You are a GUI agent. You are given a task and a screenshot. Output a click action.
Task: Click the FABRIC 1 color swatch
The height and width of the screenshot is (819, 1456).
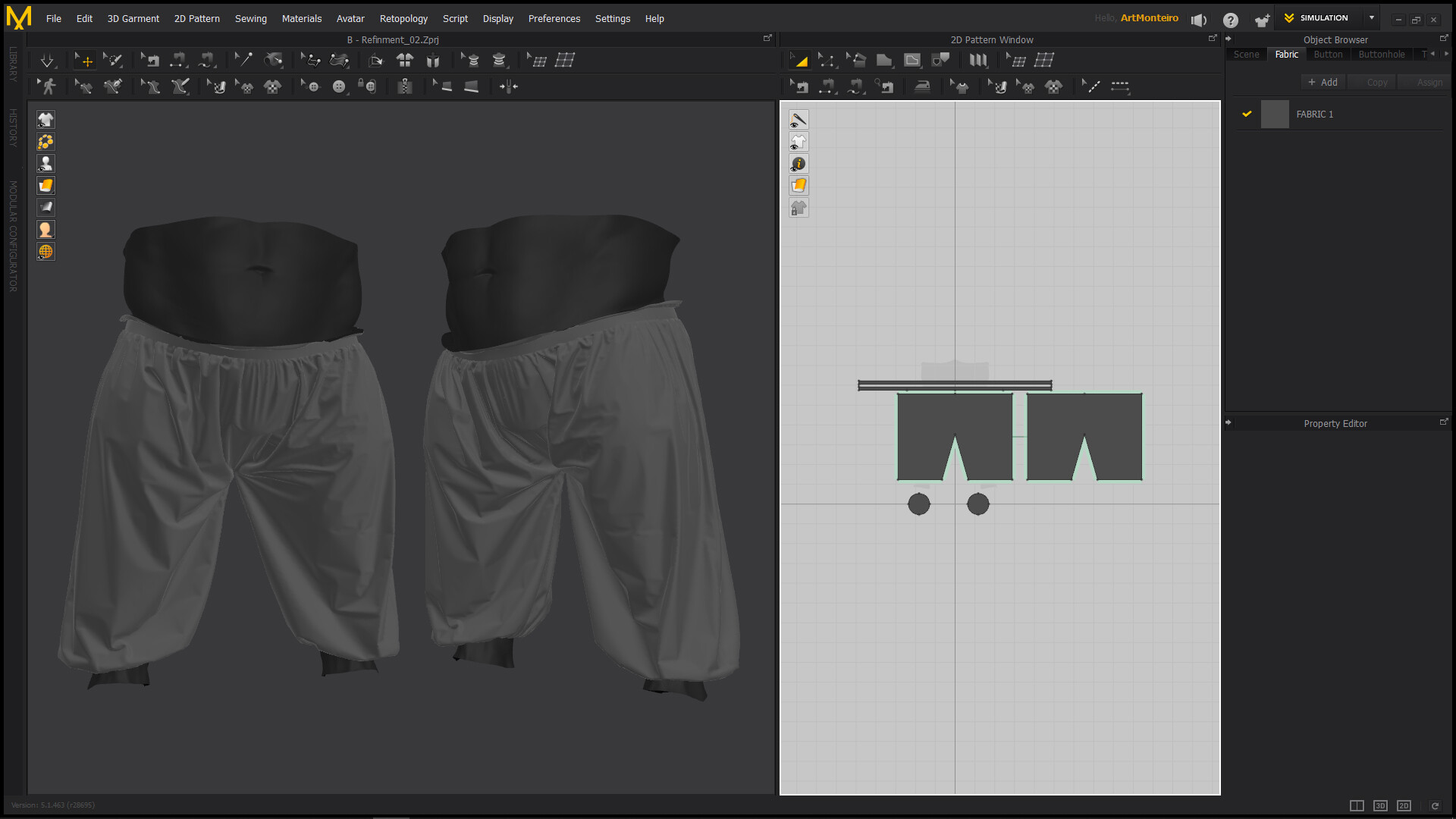coord(1275,115)
